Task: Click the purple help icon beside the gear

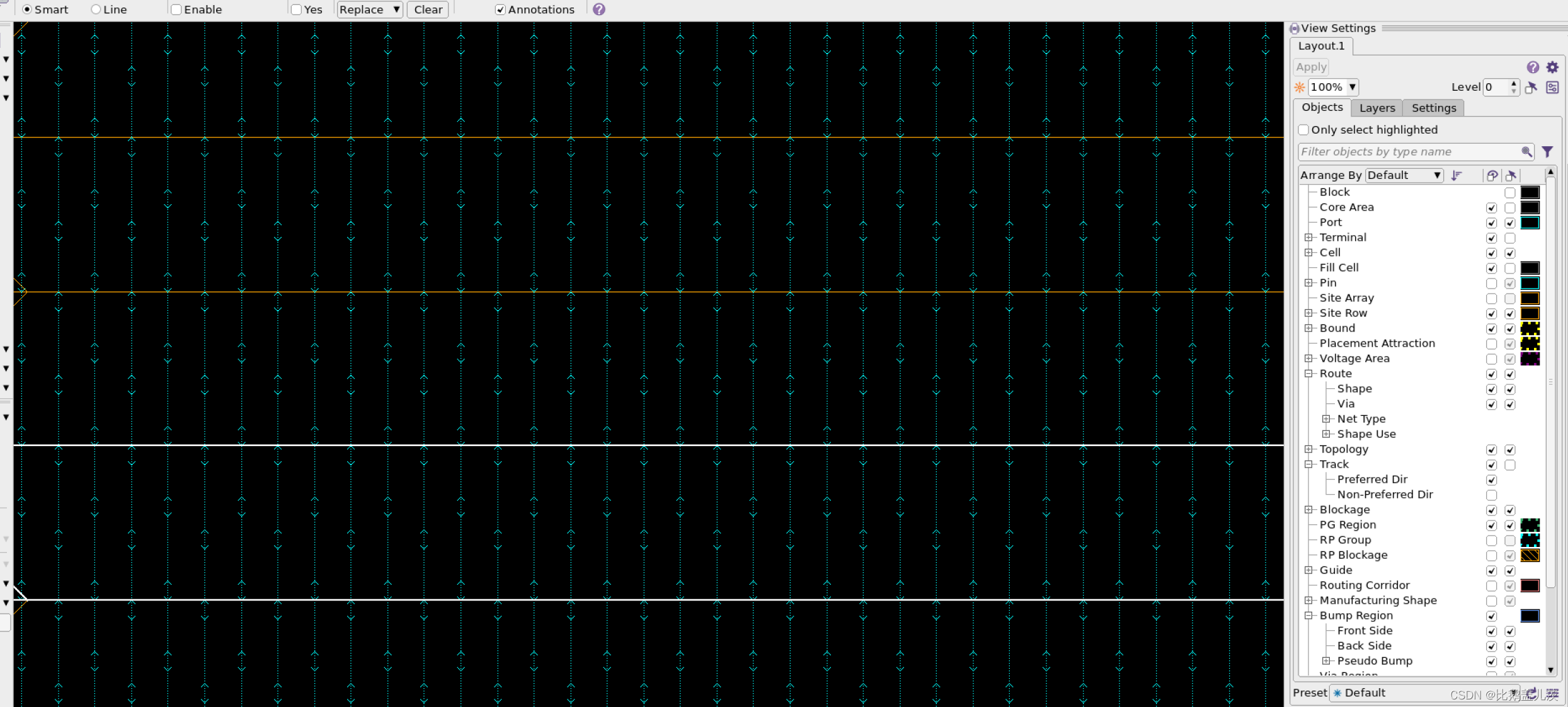Action: (x=1532, y=67)
